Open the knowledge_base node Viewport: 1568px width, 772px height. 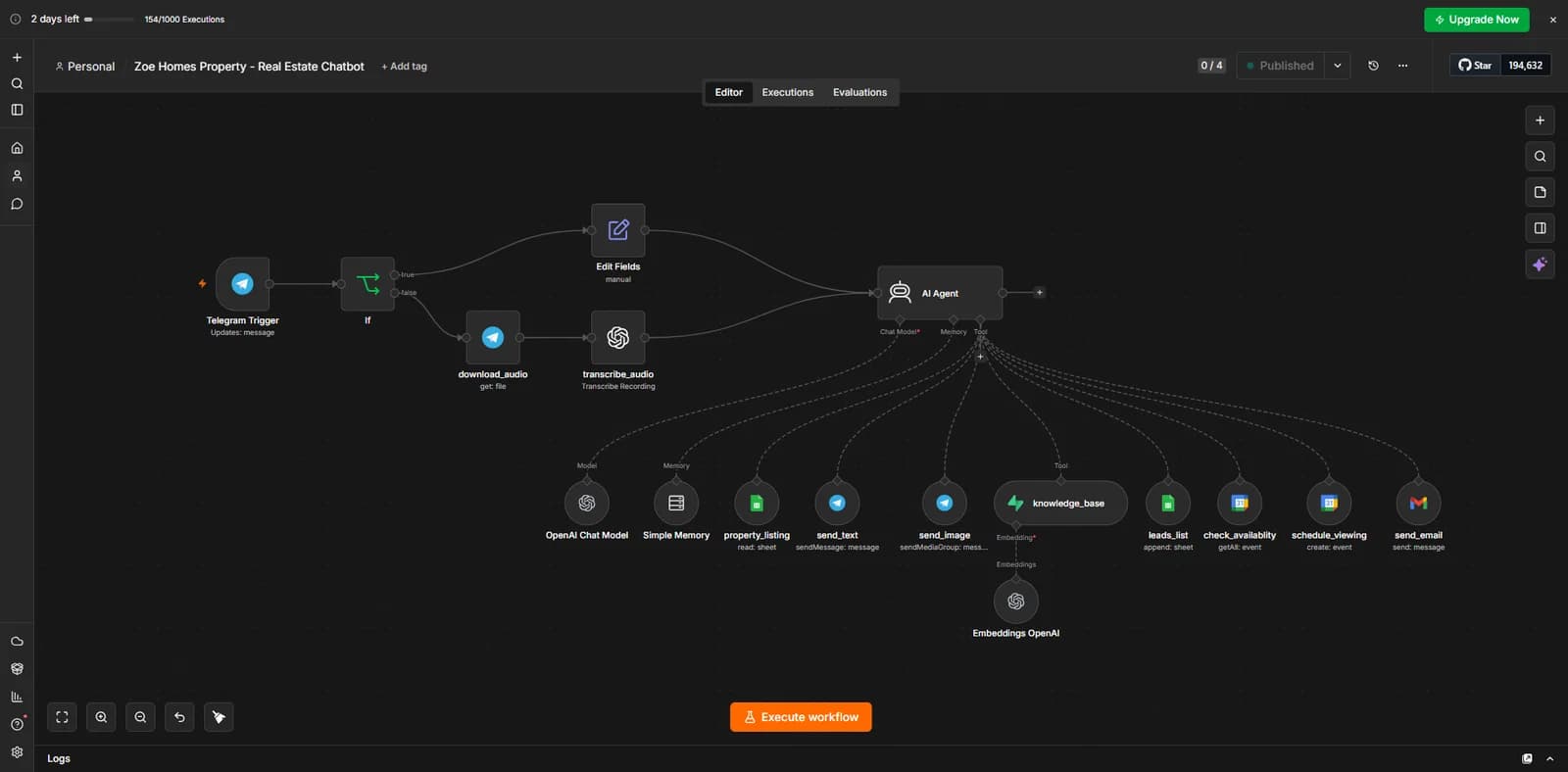[x=1060, y=503]
